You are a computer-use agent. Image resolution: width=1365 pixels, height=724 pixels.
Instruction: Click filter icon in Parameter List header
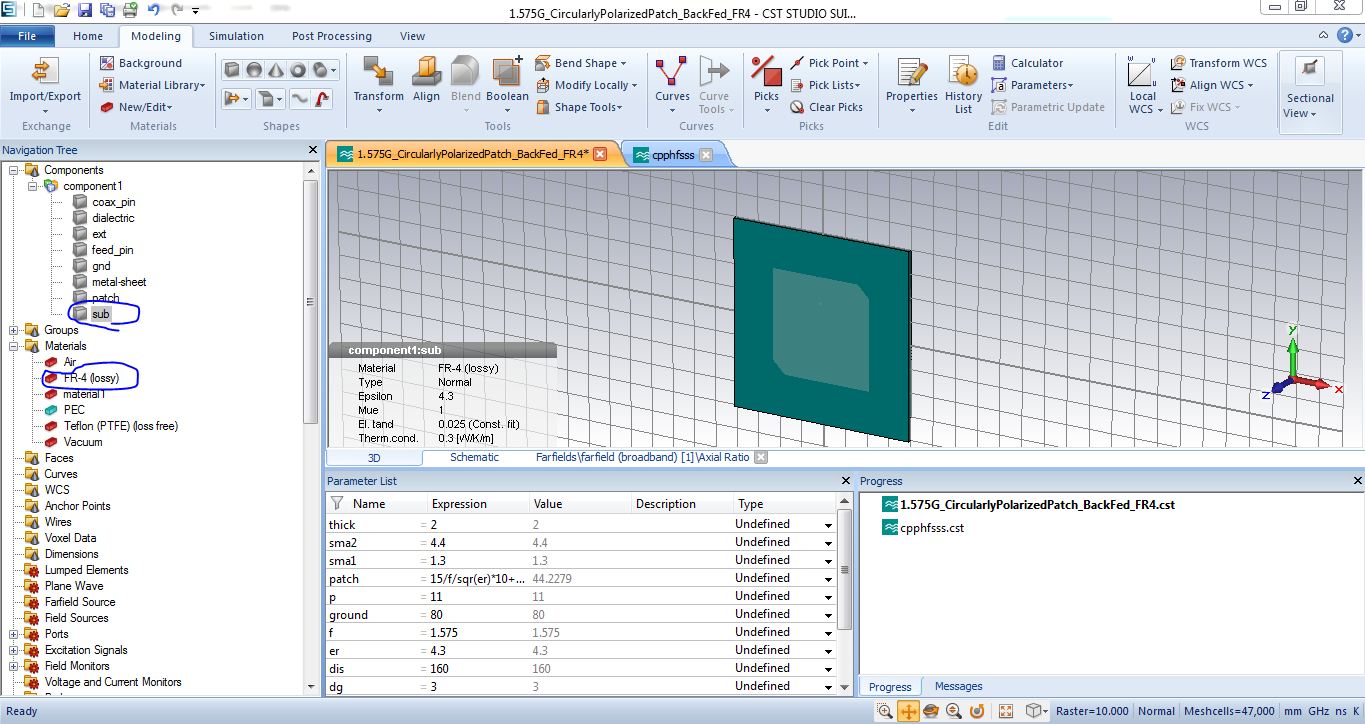337,504
